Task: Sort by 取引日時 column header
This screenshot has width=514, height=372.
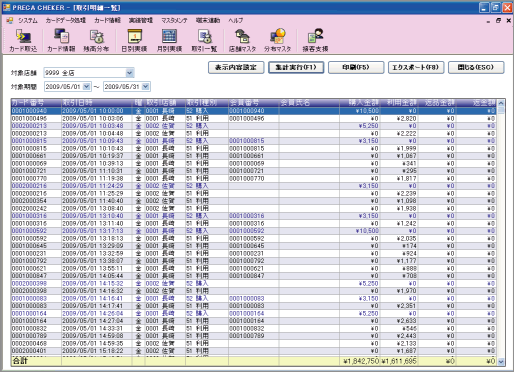Action: click(97, 103)
